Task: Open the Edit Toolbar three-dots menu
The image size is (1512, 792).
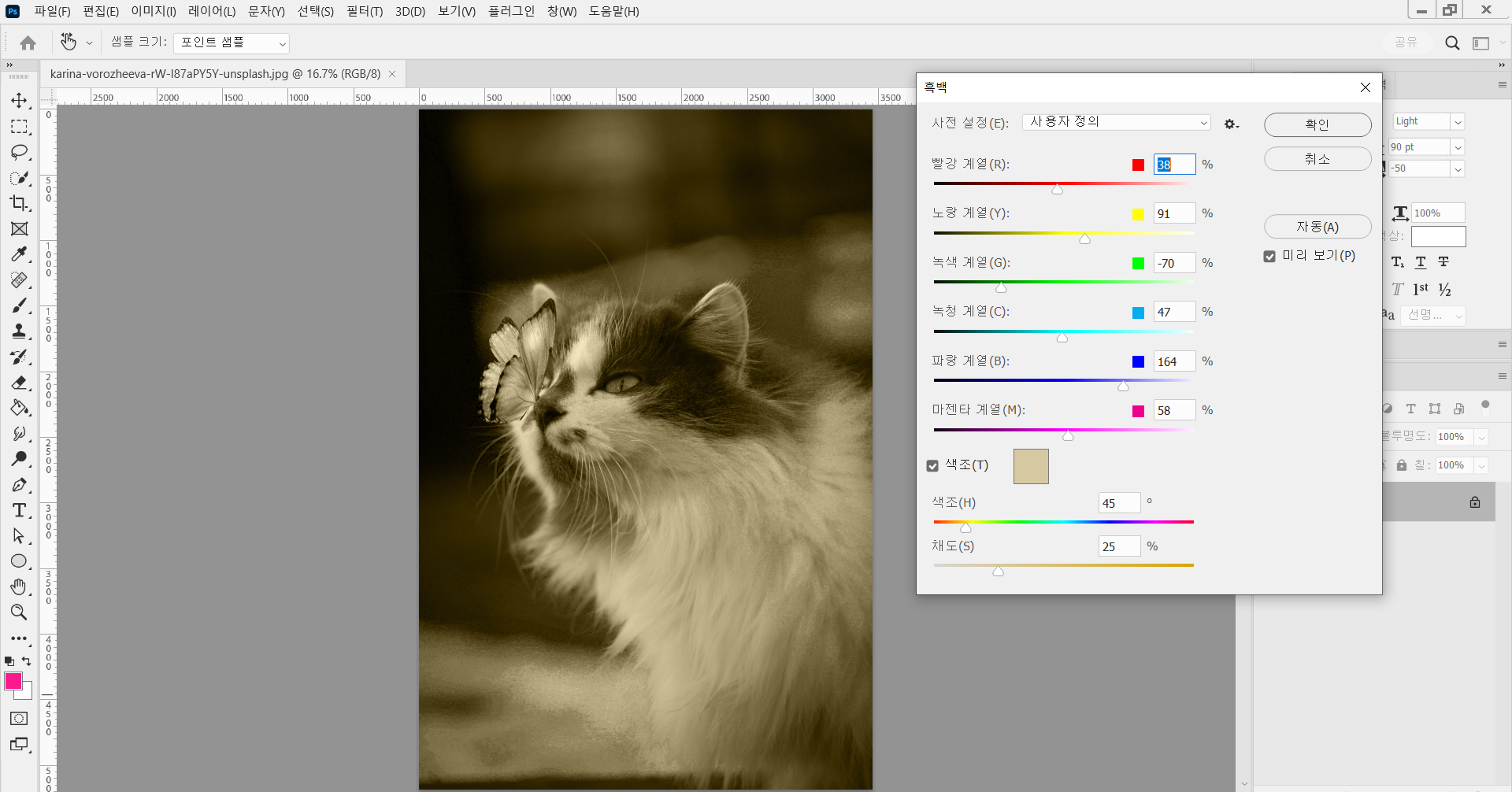Action: tap(19, 638)
